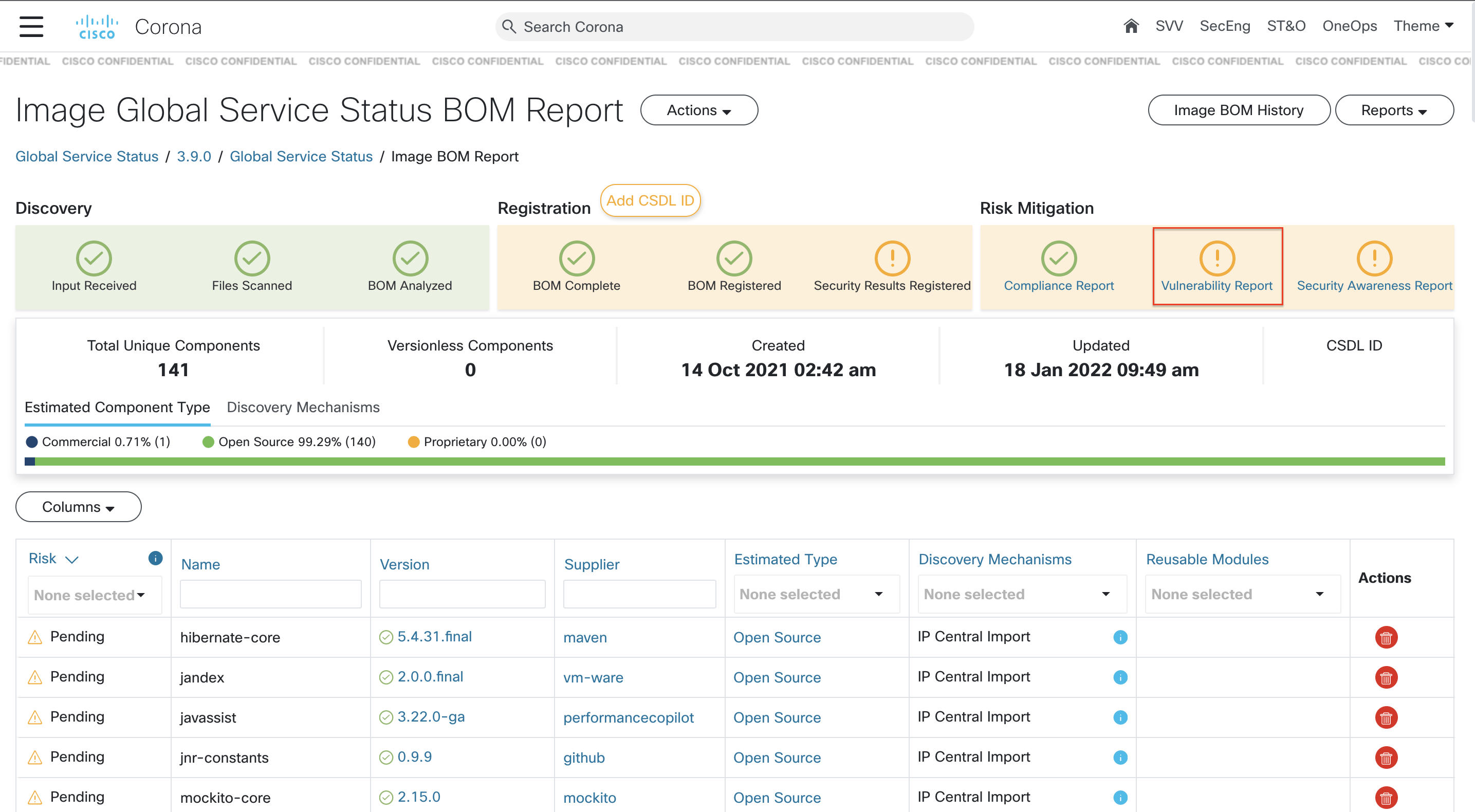Show discovery info for hibernate-core
This screenshot has width=1475, height=812.
(x=1120, y=637)
